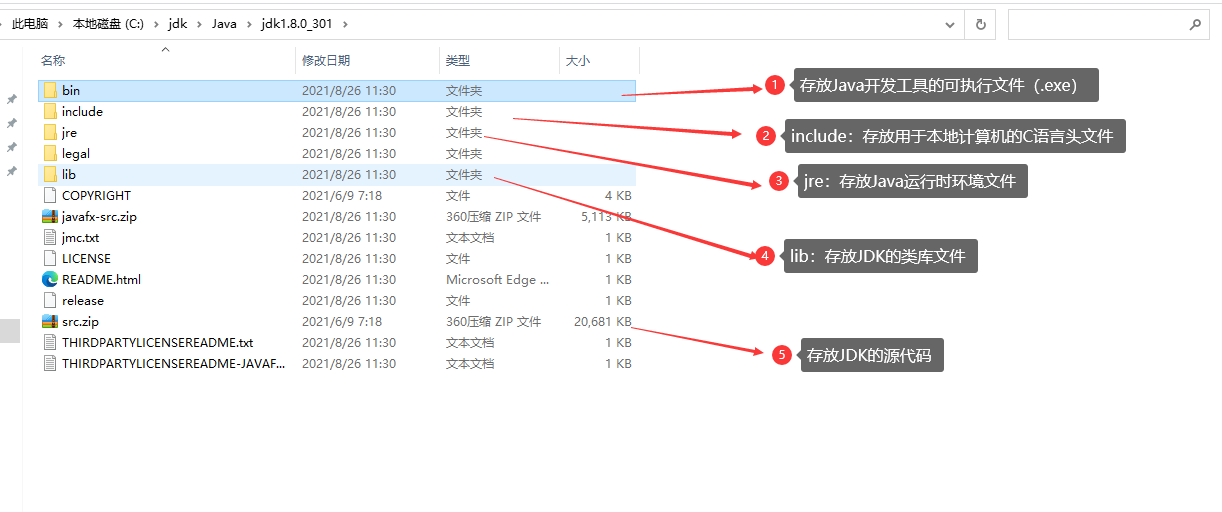The image size is (1222, 512).
Task: Select the file name THIRDPARTYLICENSEREADME.txt
Action: [x=157, y=342]
